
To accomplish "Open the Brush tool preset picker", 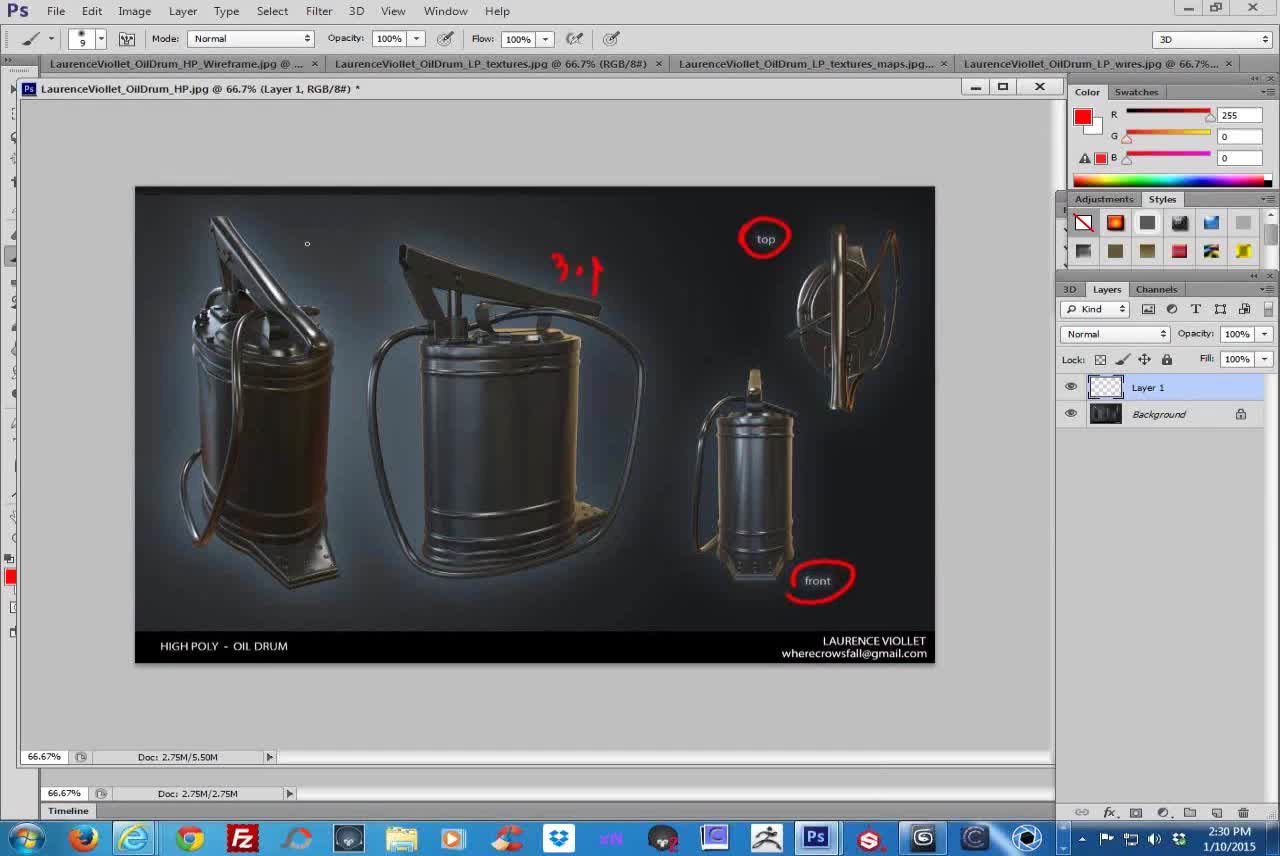I will point(37,39).
